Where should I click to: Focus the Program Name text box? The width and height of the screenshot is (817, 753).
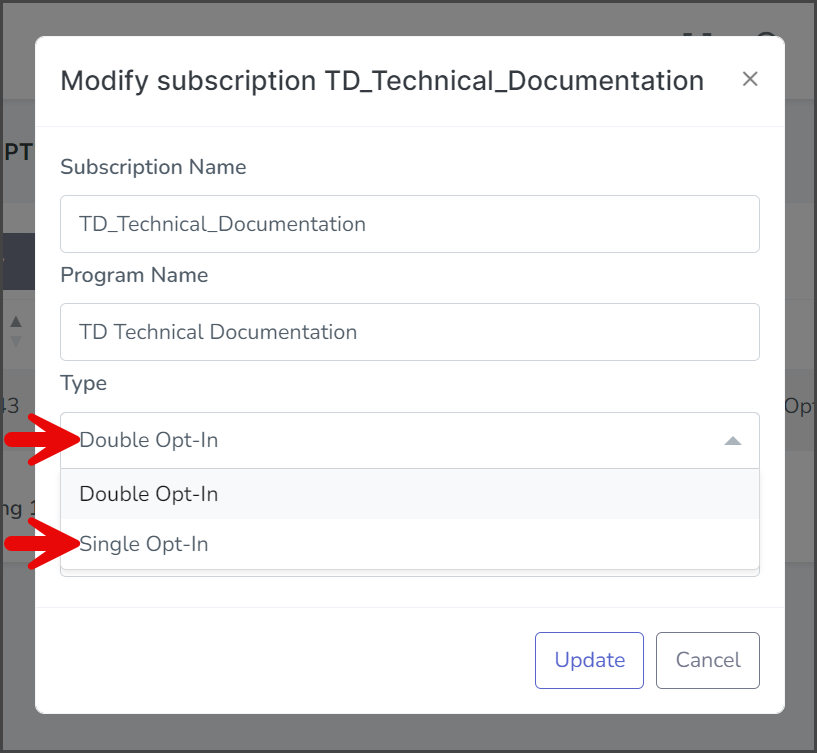coord(410,332)
